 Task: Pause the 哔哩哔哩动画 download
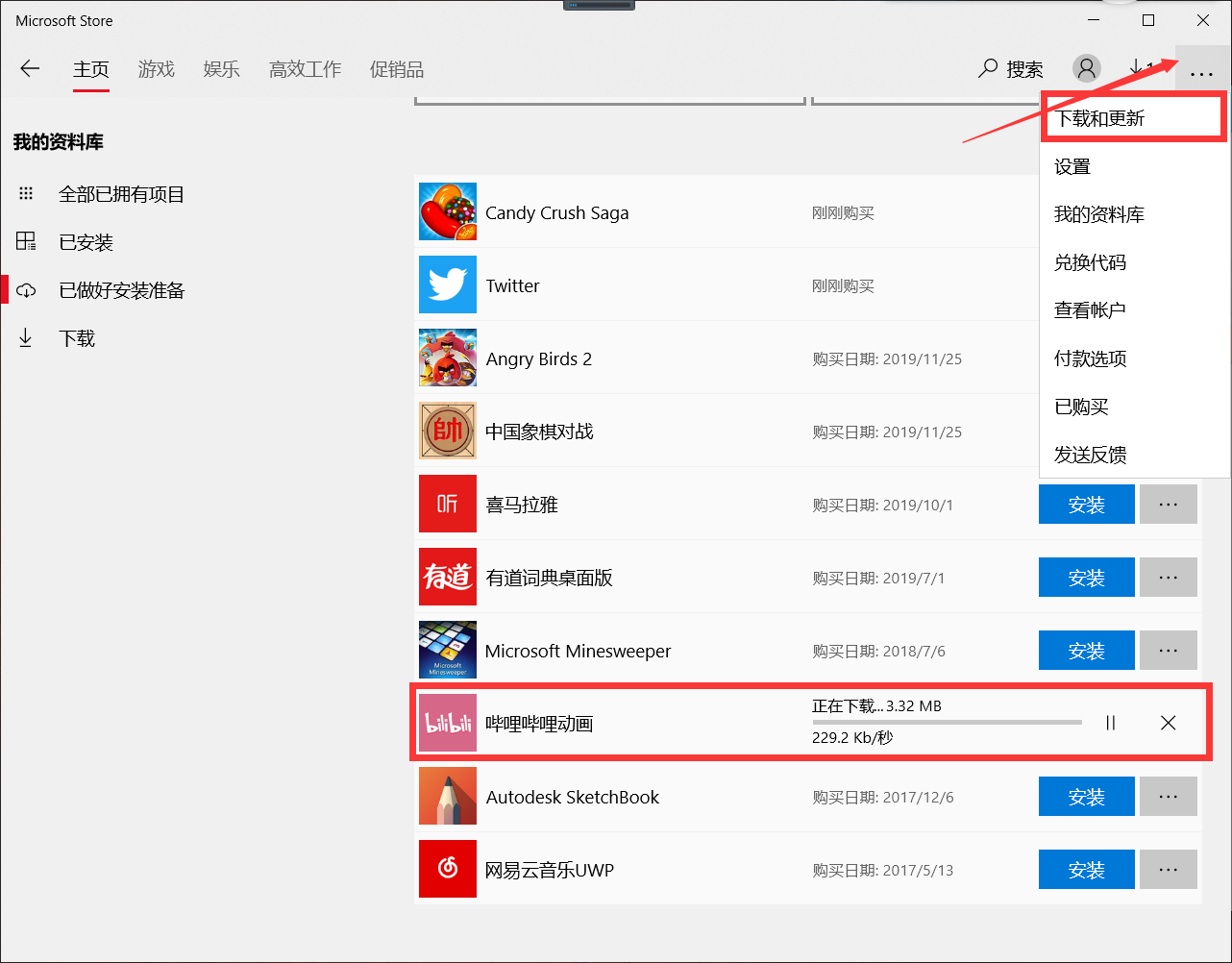pos(1111,723)
